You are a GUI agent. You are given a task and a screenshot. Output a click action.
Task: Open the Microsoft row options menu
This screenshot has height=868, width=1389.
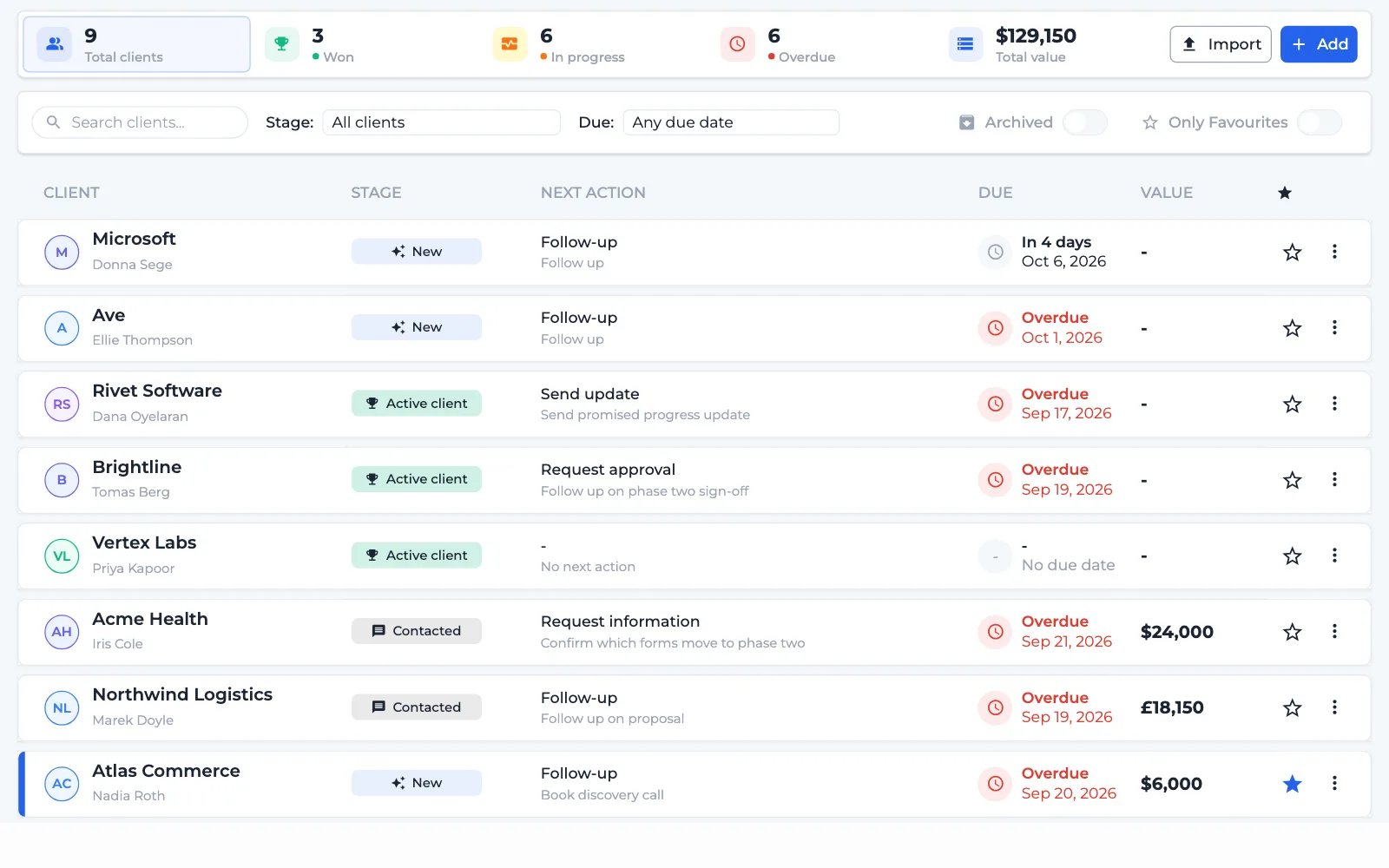click(x=1334, y=252)
